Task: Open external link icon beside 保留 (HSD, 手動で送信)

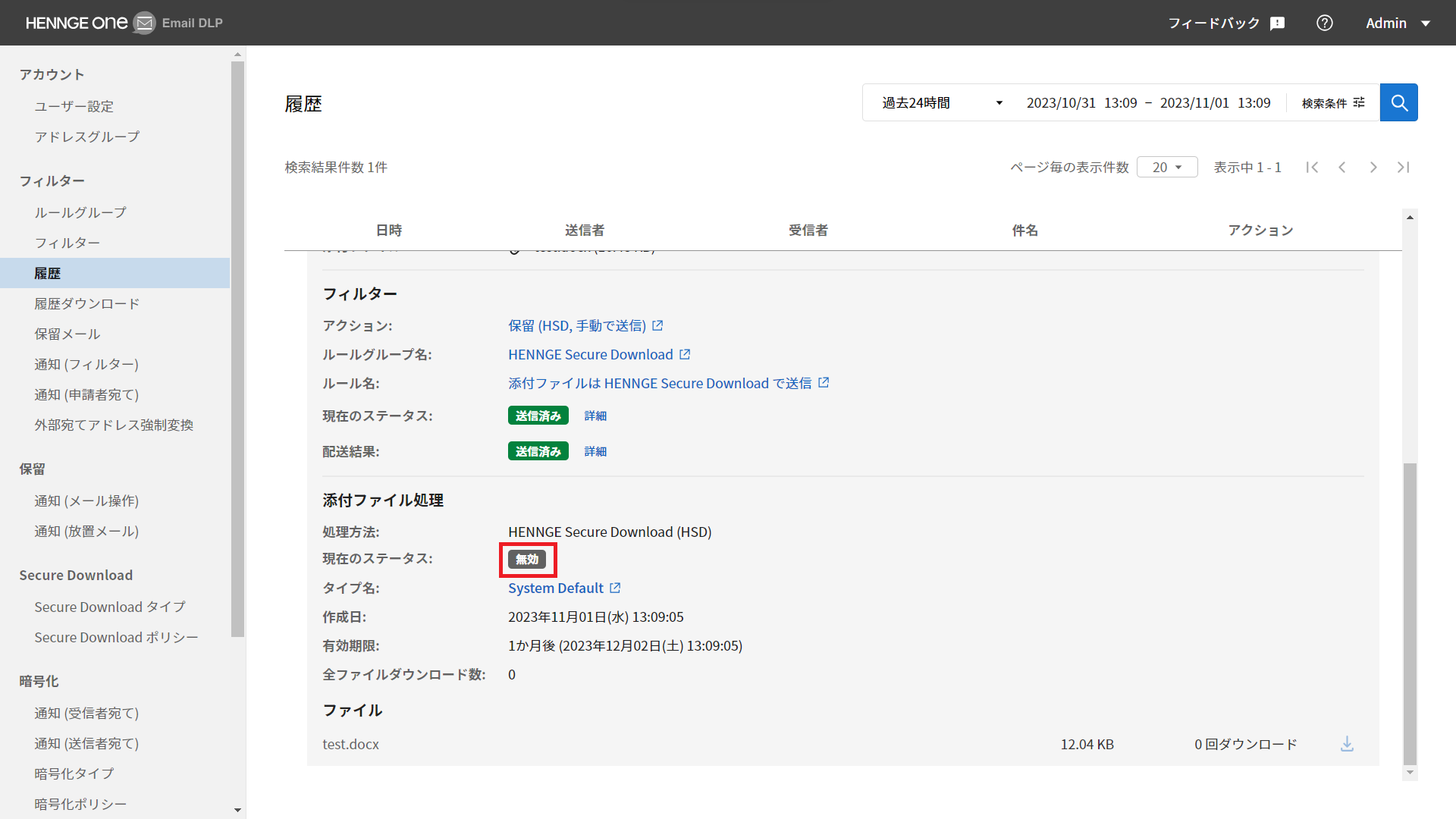Action: click(657, 325)
